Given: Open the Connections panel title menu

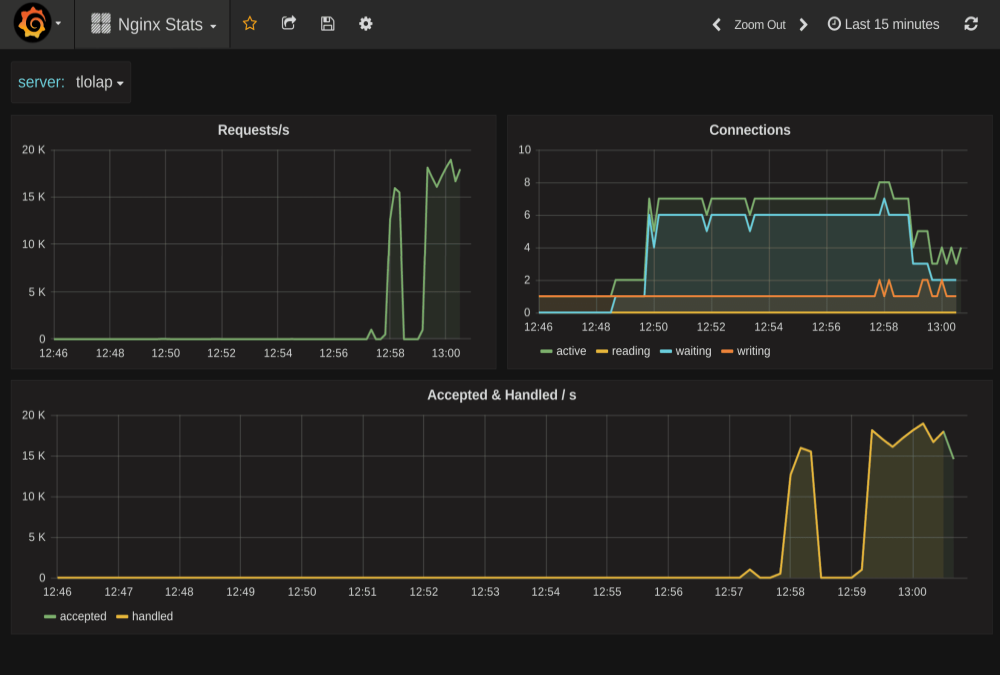Looking at the screenshot, I should pyautogui.click(x=751, y=129).
